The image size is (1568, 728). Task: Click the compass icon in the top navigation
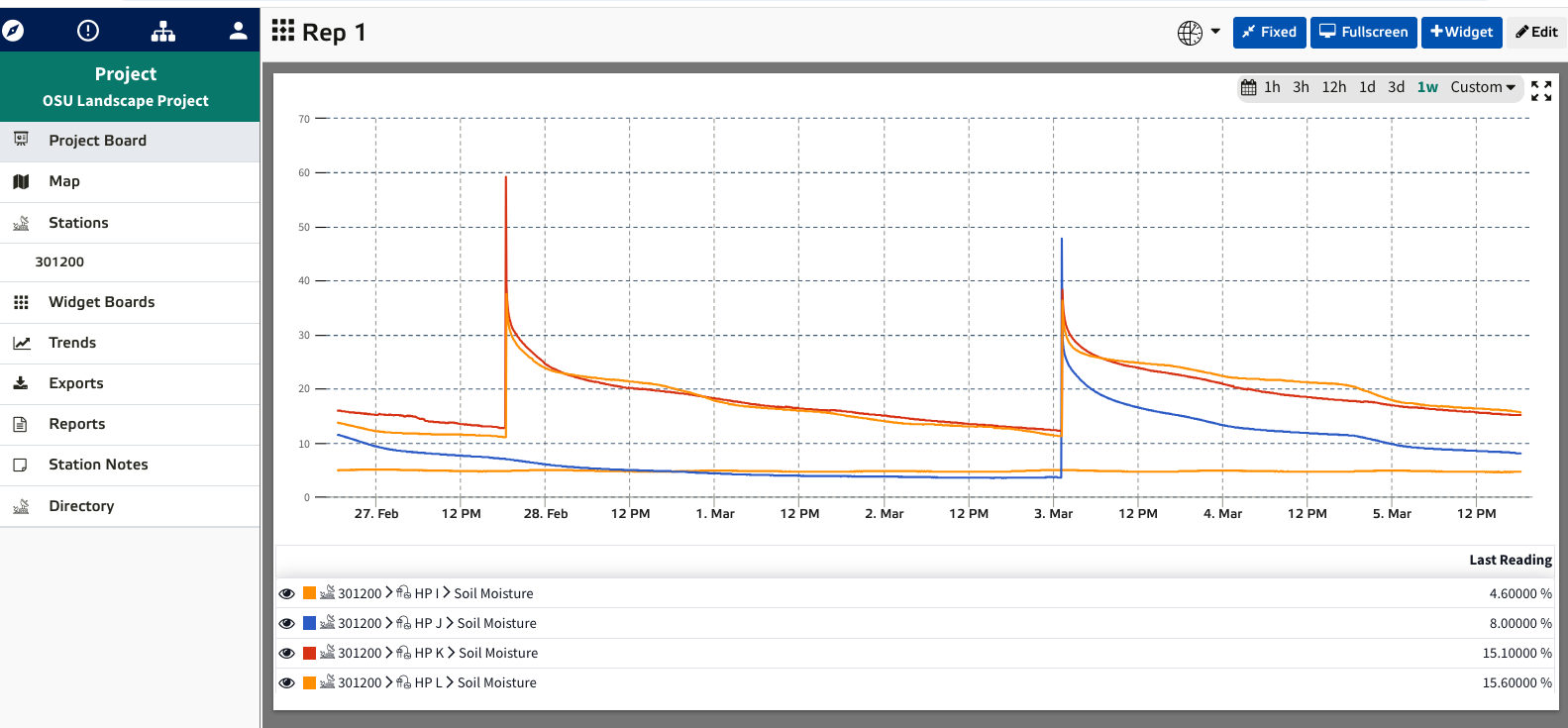click(13, 31)
